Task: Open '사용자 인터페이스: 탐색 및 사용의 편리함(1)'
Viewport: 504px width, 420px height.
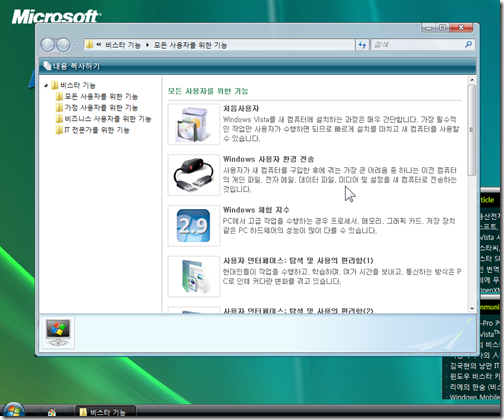Action: [298, 260]
